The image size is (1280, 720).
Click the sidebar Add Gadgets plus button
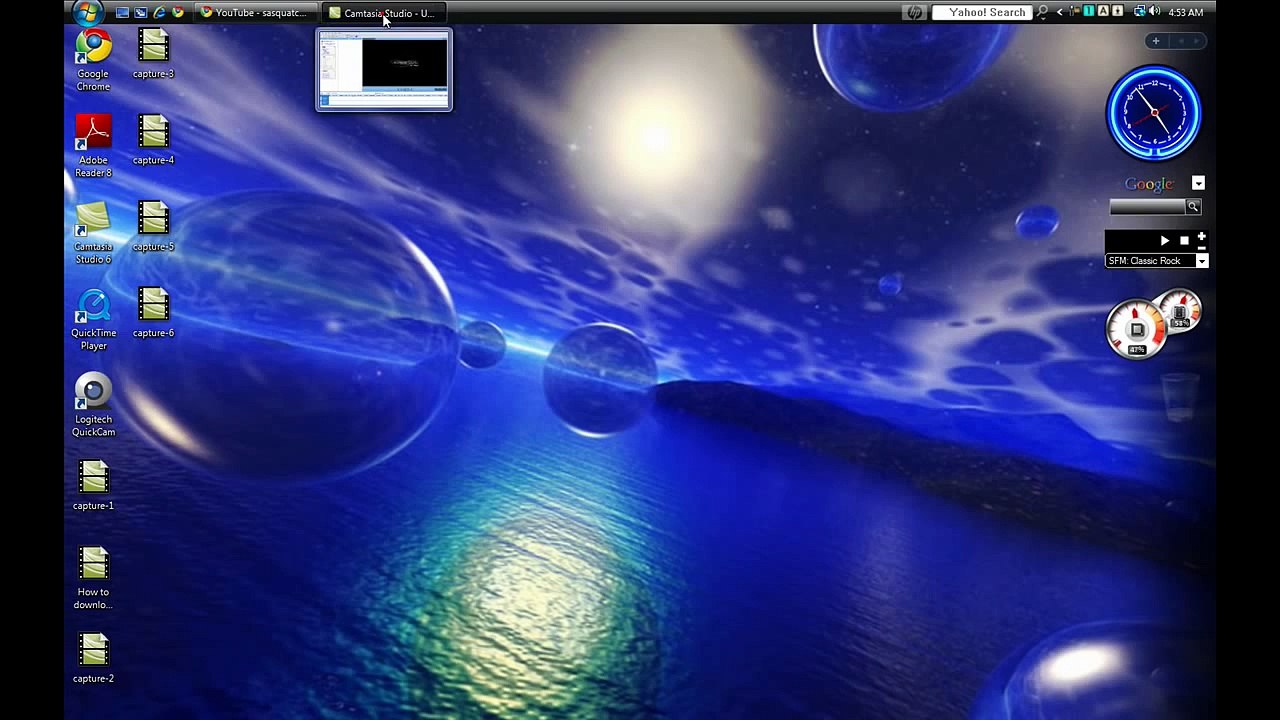[1155, 41]
